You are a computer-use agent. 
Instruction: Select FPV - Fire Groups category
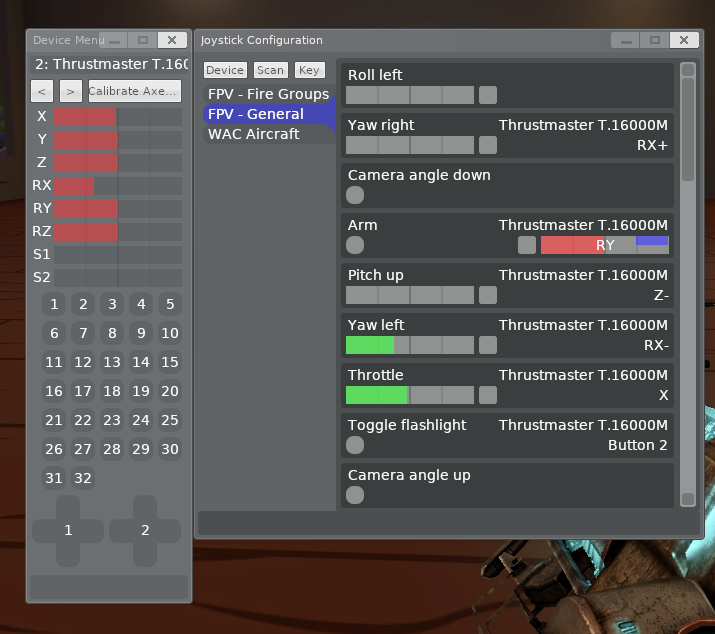(269, 94)
